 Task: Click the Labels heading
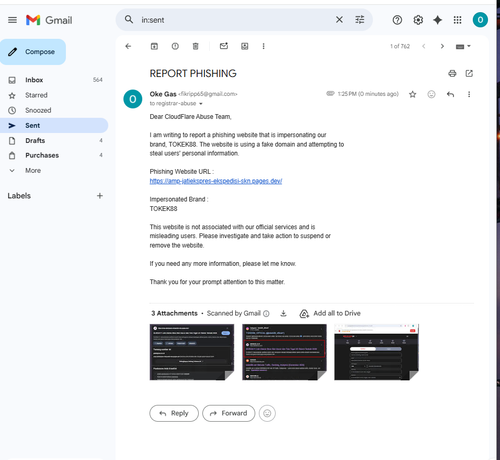tap(19, 196)
